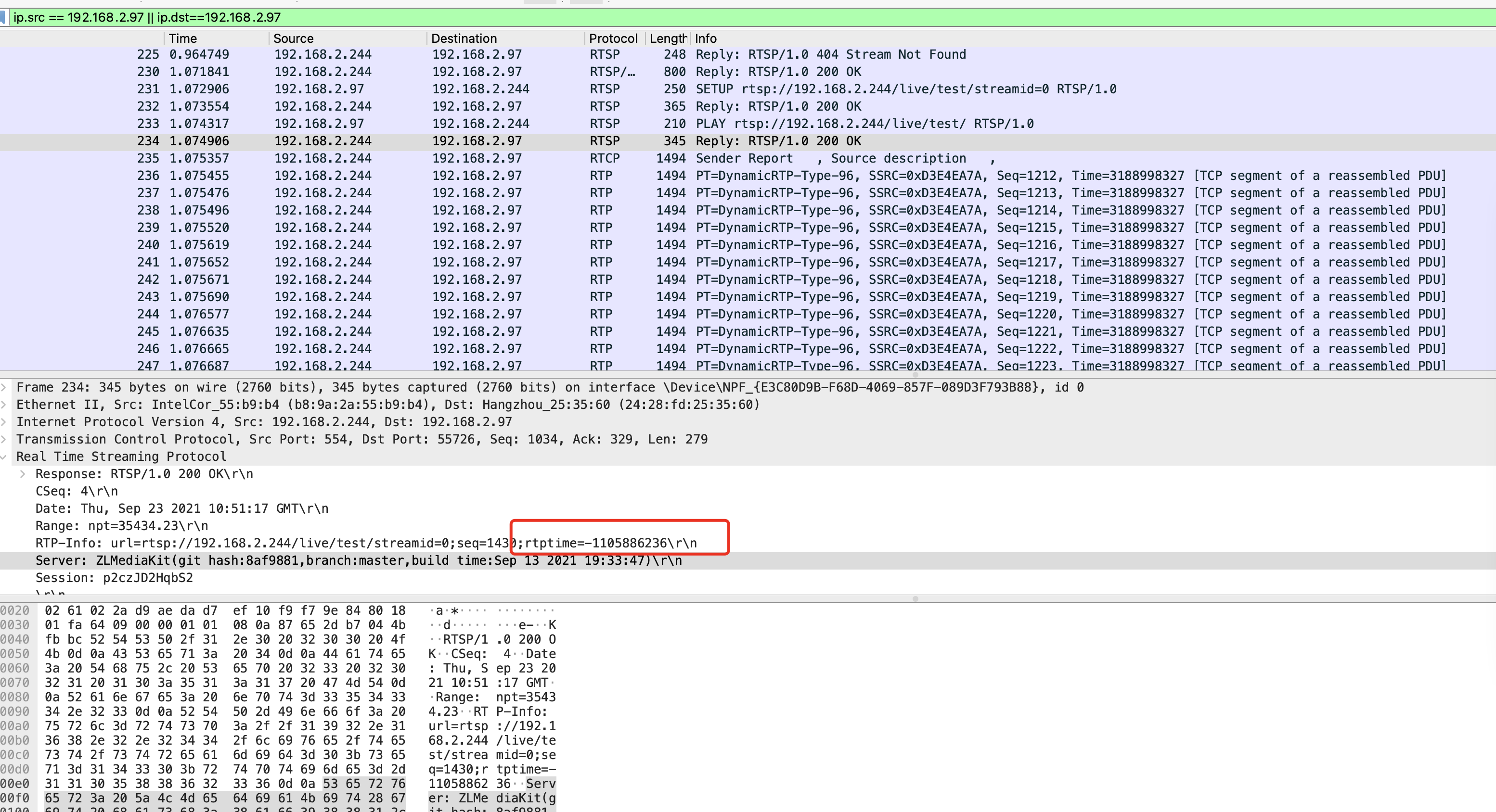Click the Info column header
This screenshot has width=1496, height=812.
click(x=706, y=38)
